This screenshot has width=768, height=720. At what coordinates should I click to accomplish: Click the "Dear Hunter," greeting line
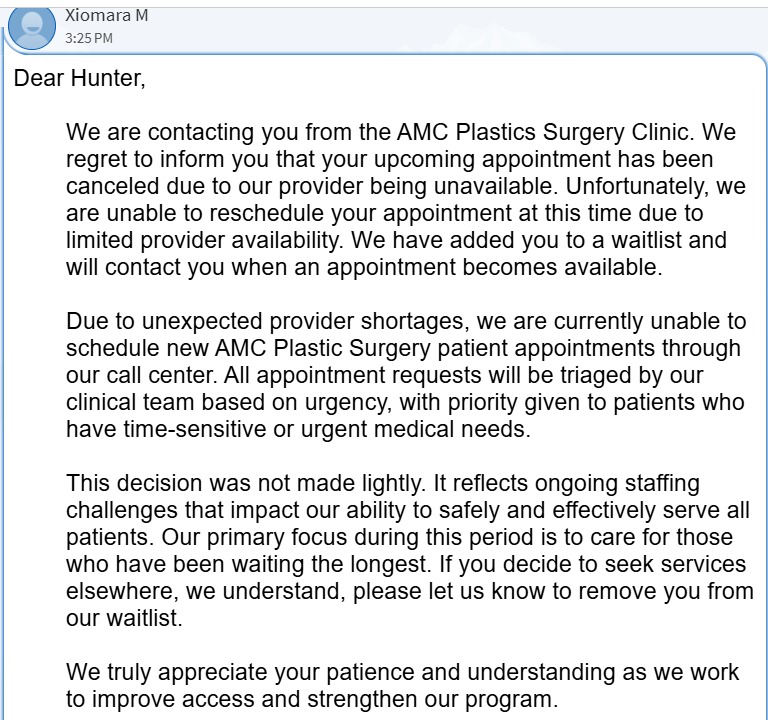point(80,80)
